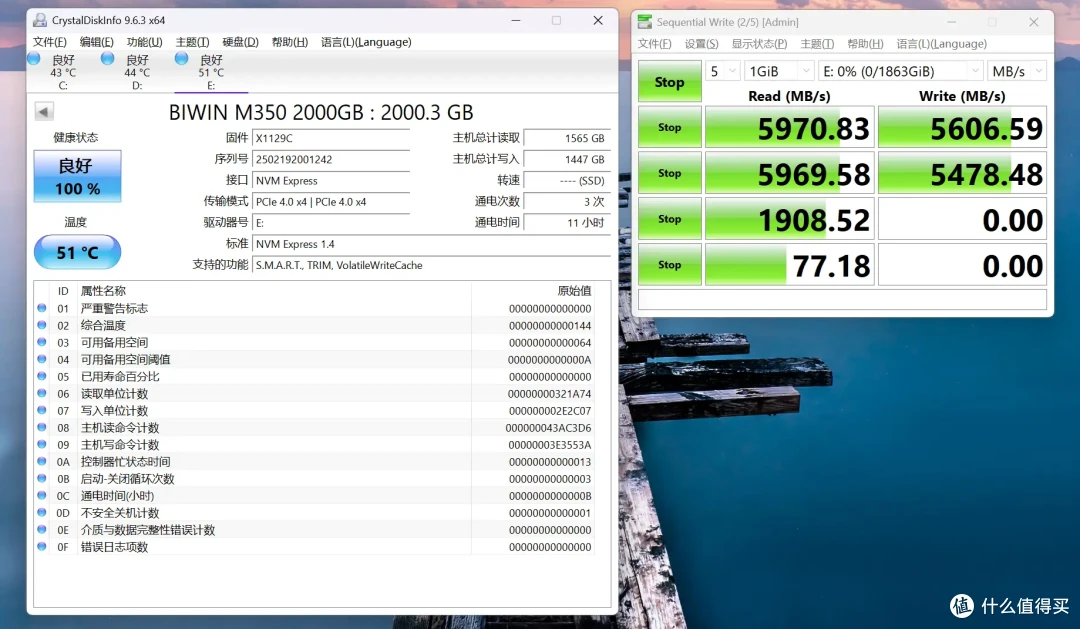The height and width of the screenshot is (629, 1080).
Task: Click Stop button beside 77.18 read result
Action: [x=669, y=265]
